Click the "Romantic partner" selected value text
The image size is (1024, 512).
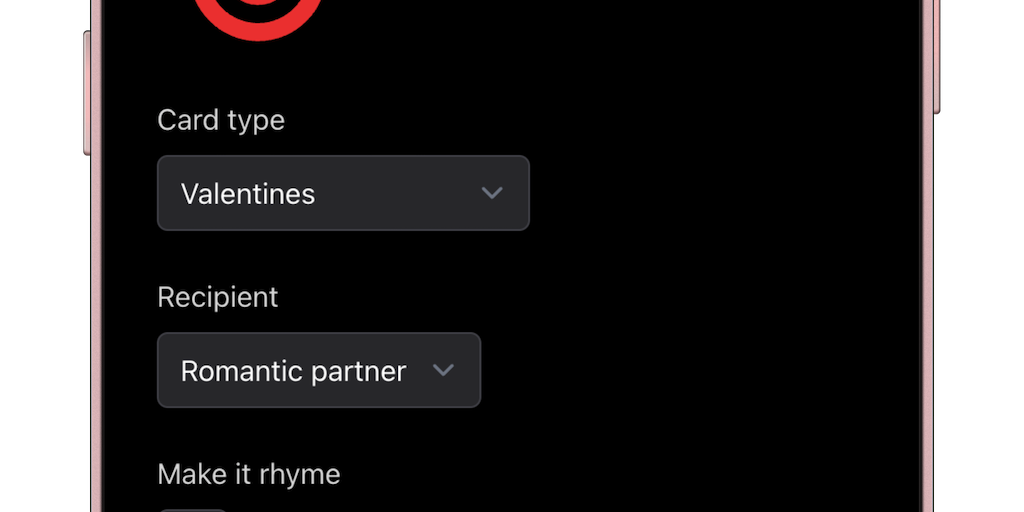coord(293,371)
